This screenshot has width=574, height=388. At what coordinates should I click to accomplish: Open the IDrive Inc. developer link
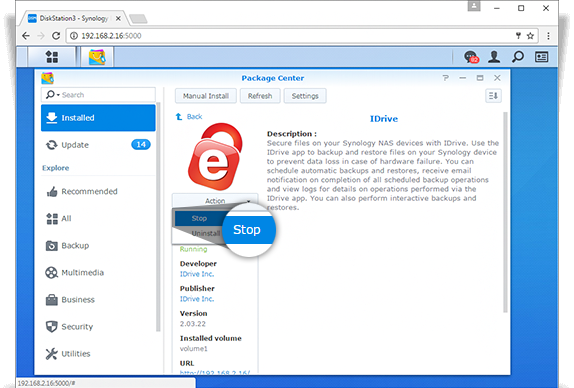pyautogui.click(x=197, y=274)
